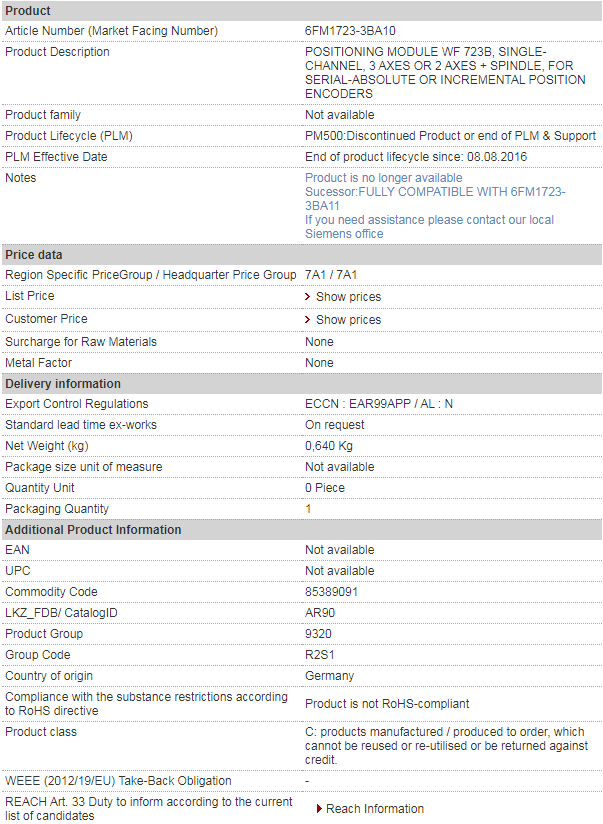This screenshot has height=824, width=603.
Task: Click the red chevron beside Customer Price
Action: 308,320
